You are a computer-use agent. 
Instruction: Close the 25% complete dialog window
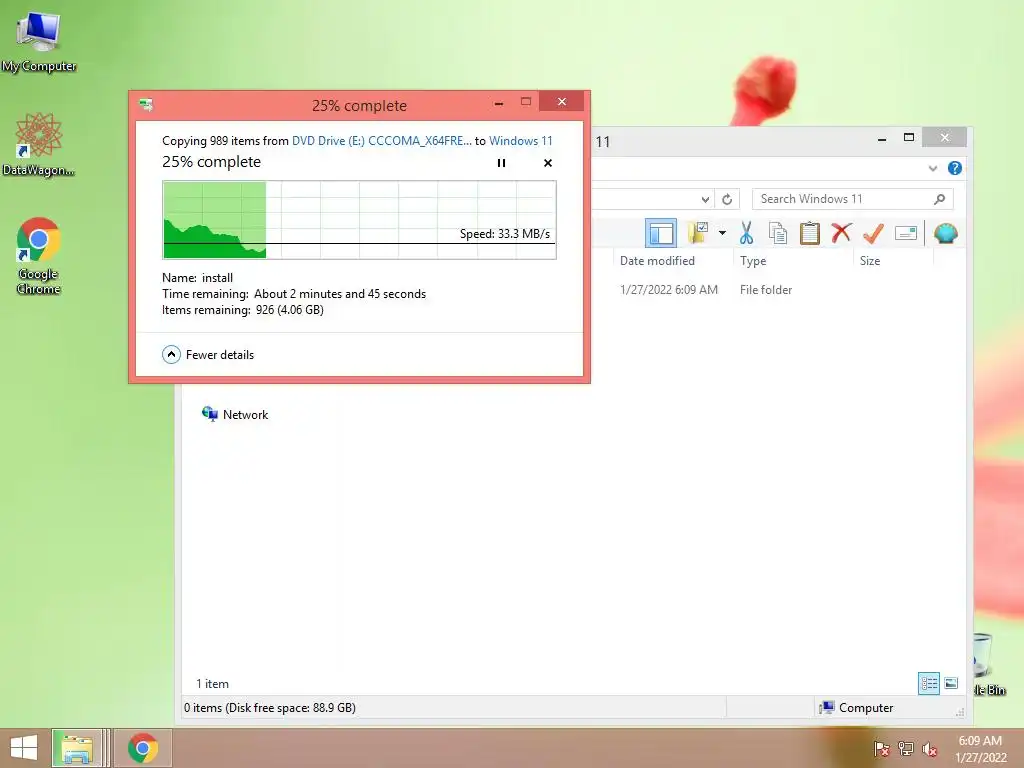[562, 101]
